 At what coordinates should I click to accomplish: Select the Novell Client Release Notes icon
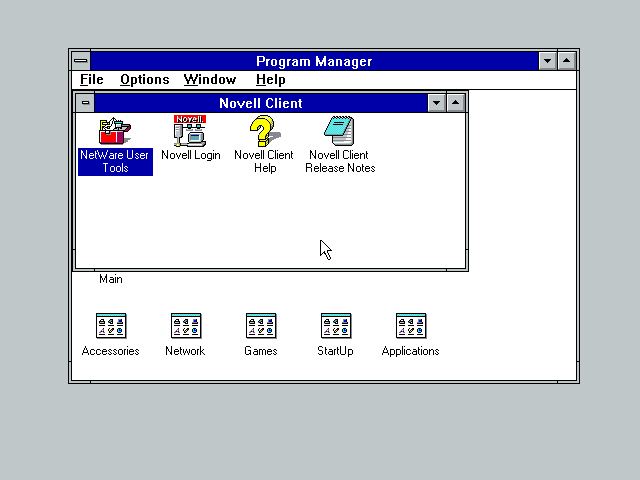coord(340,131)
